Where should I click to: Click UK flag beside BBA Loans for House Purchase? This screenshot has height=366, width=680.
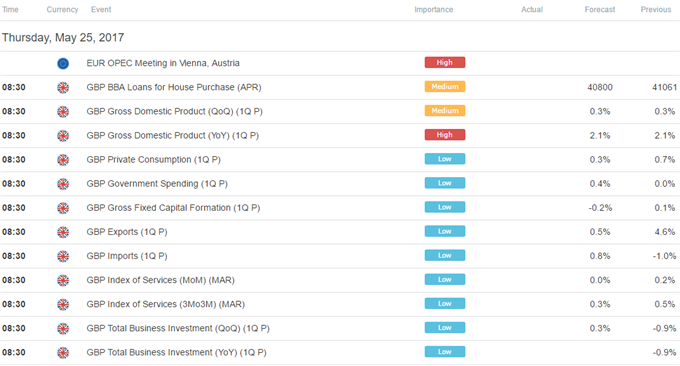pyautogui.click(x=63, y=88)
